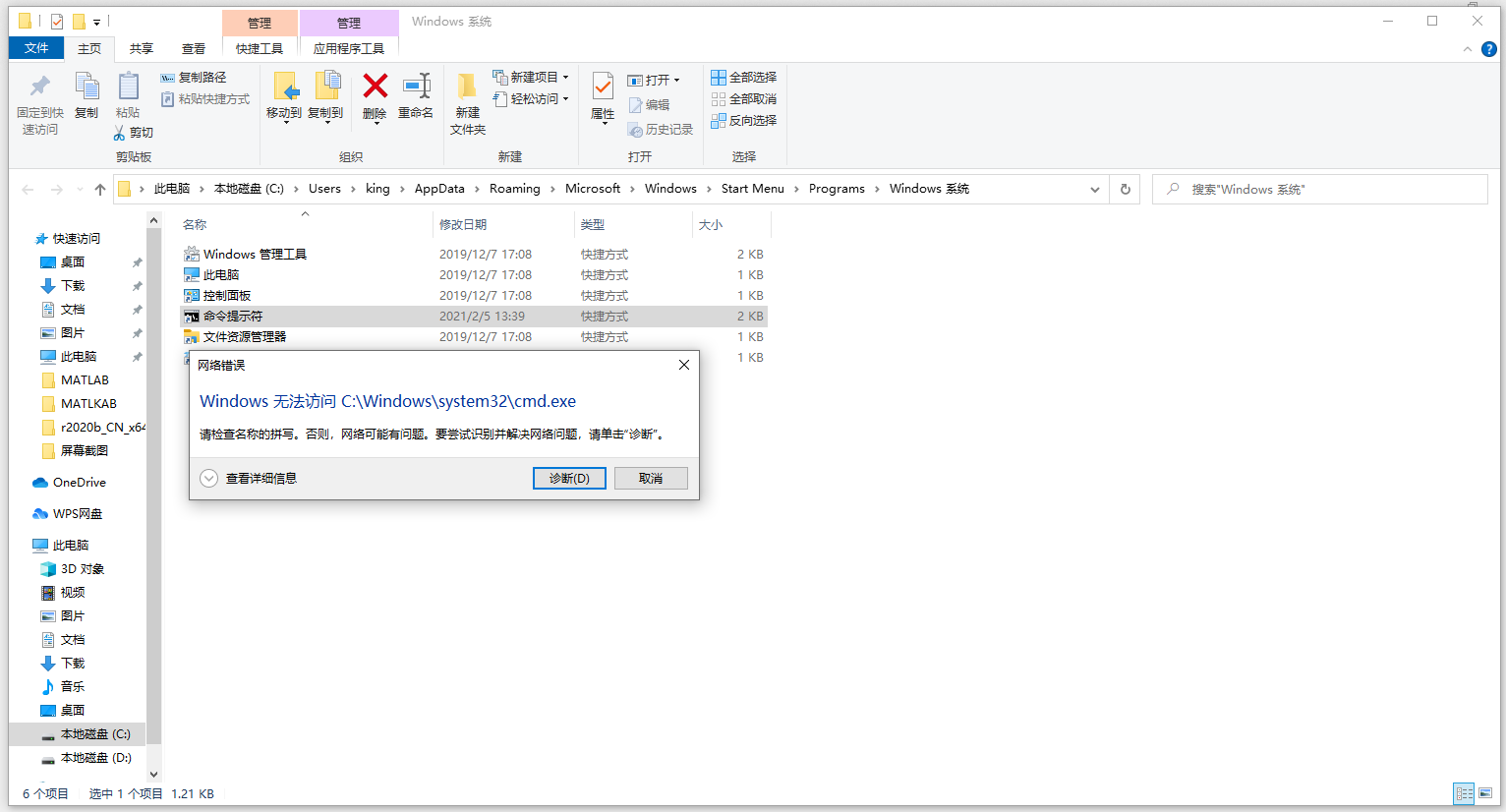
Task: Click Select all (全部选择) in ribbon
Action: click(x=744, y=77)
